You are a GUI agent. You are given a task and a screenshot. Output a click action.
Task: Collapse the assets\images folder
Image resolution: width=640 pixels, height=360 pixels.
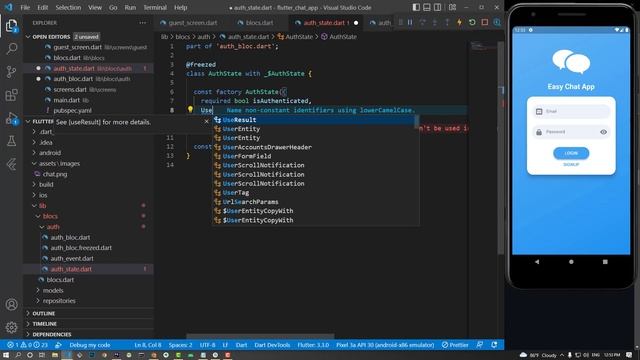(59, 163)
